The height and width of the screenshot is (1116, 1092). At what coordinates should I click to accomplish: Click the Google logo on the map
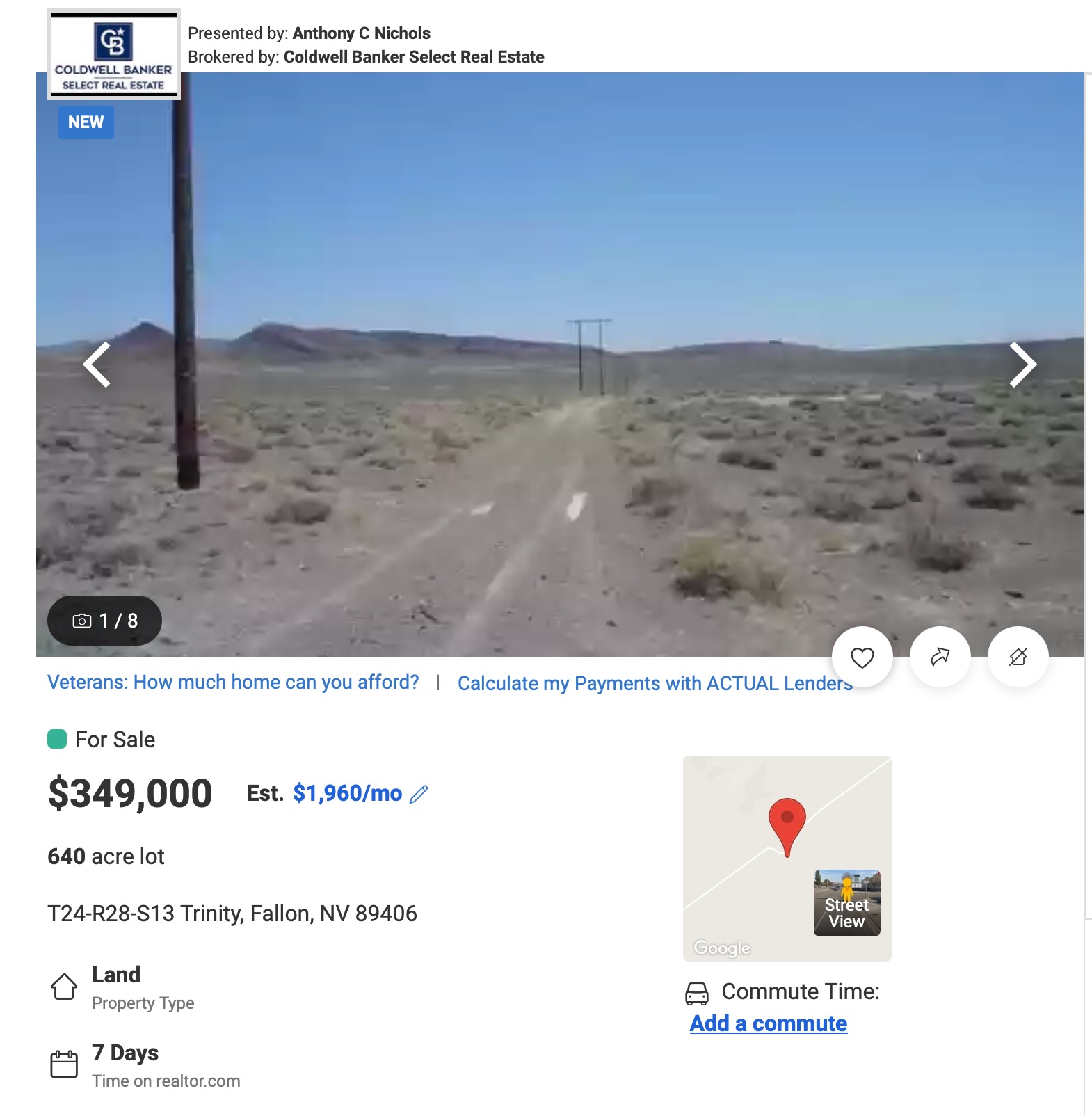[722, 948]
